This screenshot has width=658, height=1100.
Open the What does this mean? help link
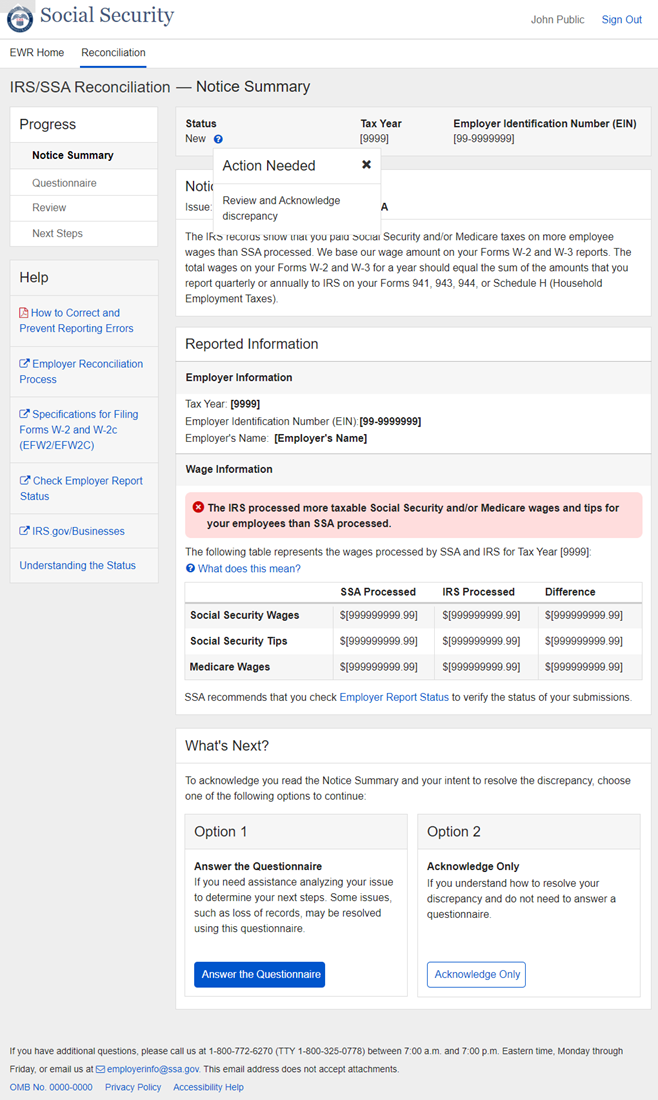coord(249,569)
